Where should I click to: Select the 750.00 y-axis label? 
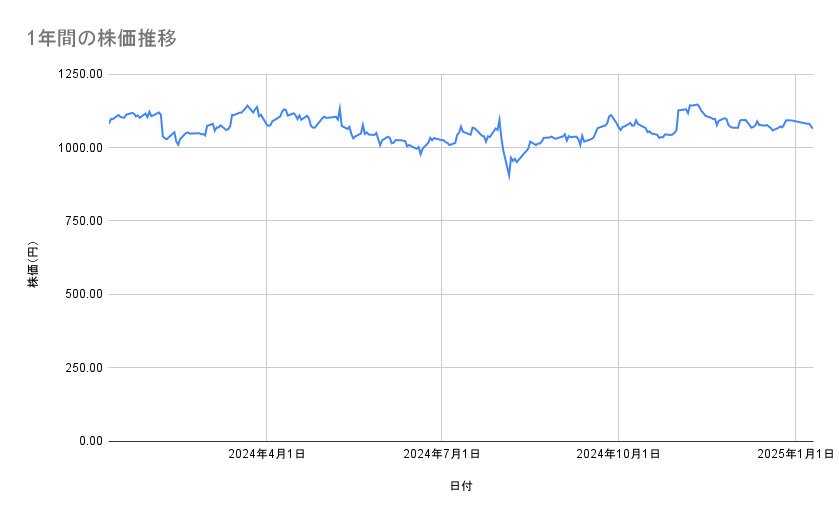[x=82, y=221]
